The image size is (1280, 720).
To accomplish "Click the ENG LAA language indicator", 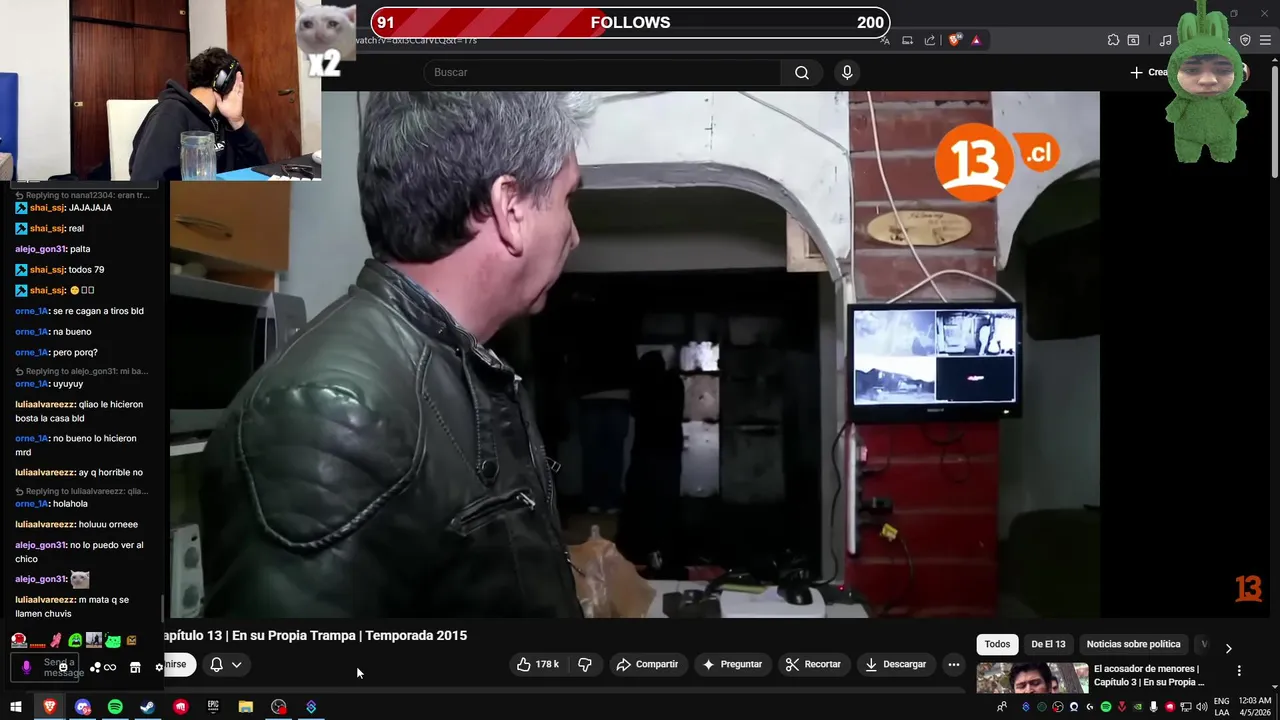I will (1222, 707).
